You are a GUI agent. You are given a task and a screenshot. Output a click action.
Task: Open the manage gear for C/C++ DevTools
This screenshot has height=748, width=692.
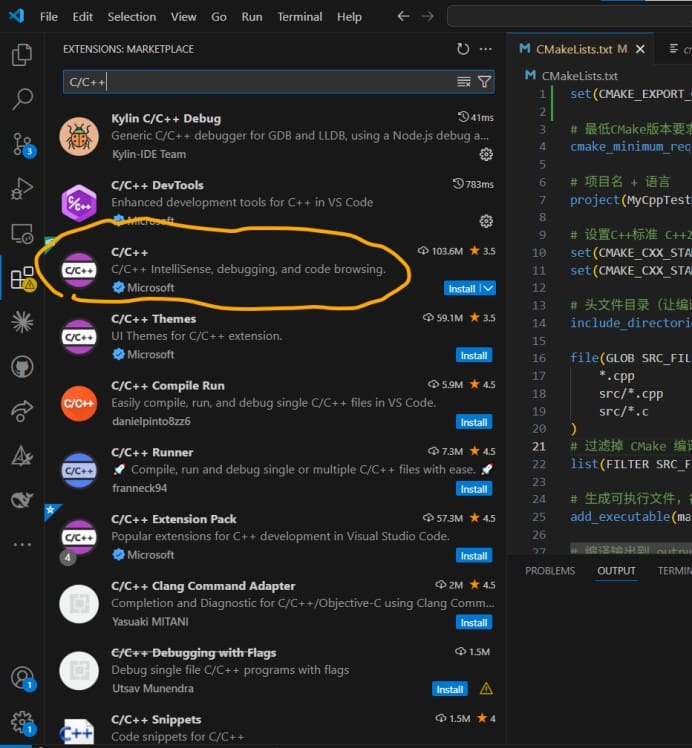click(486, 221)
